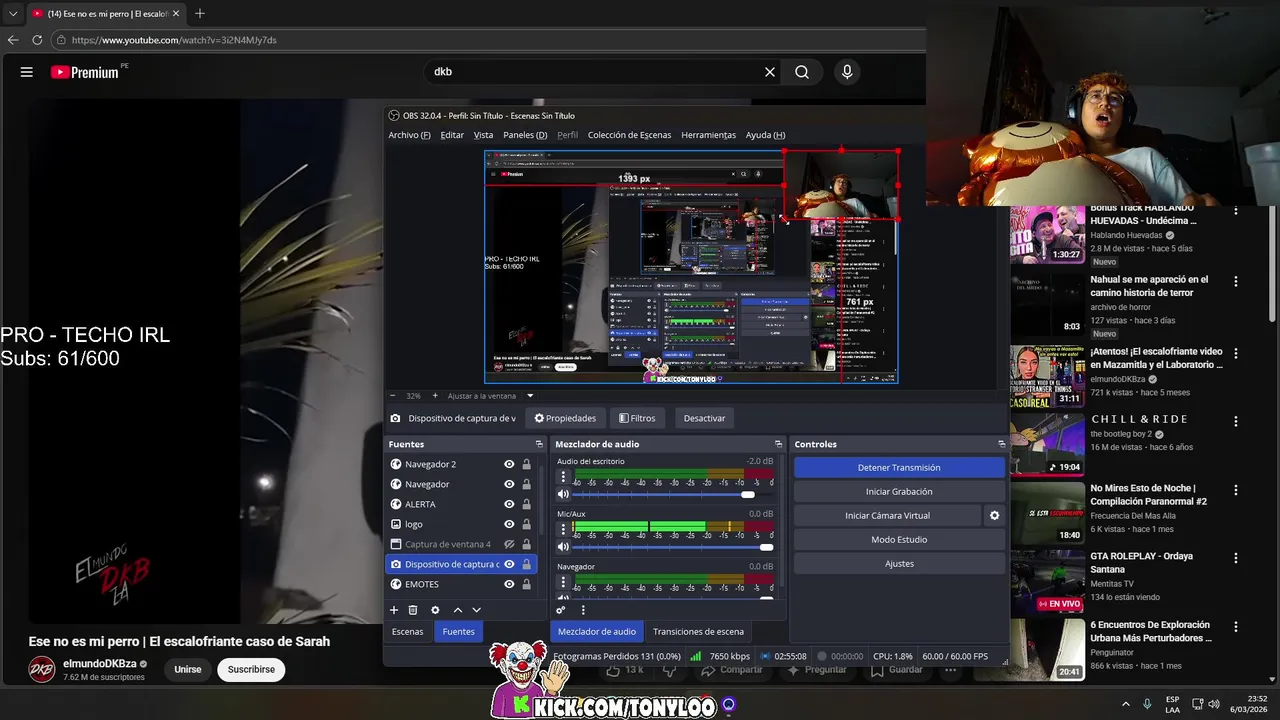
Task: Hide the ALERTA source
Action: click(x=509, y=504)
